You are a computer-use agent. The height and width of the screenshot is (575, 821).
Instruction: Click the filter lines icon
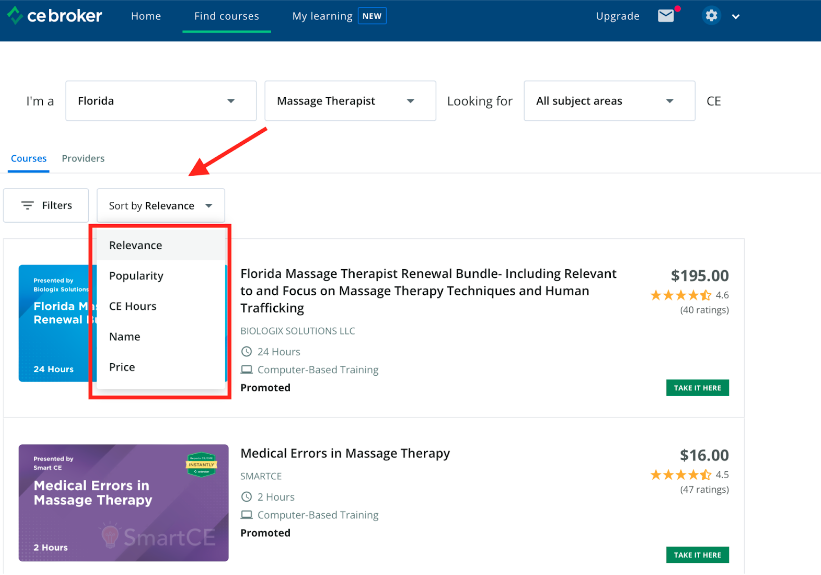coord(27,205)
